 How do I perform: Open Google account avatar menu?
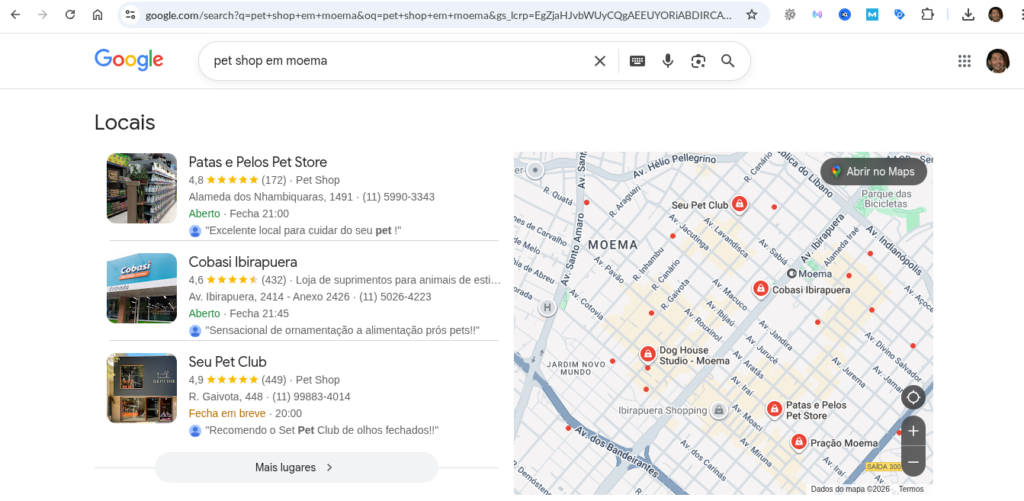[997, 61]
